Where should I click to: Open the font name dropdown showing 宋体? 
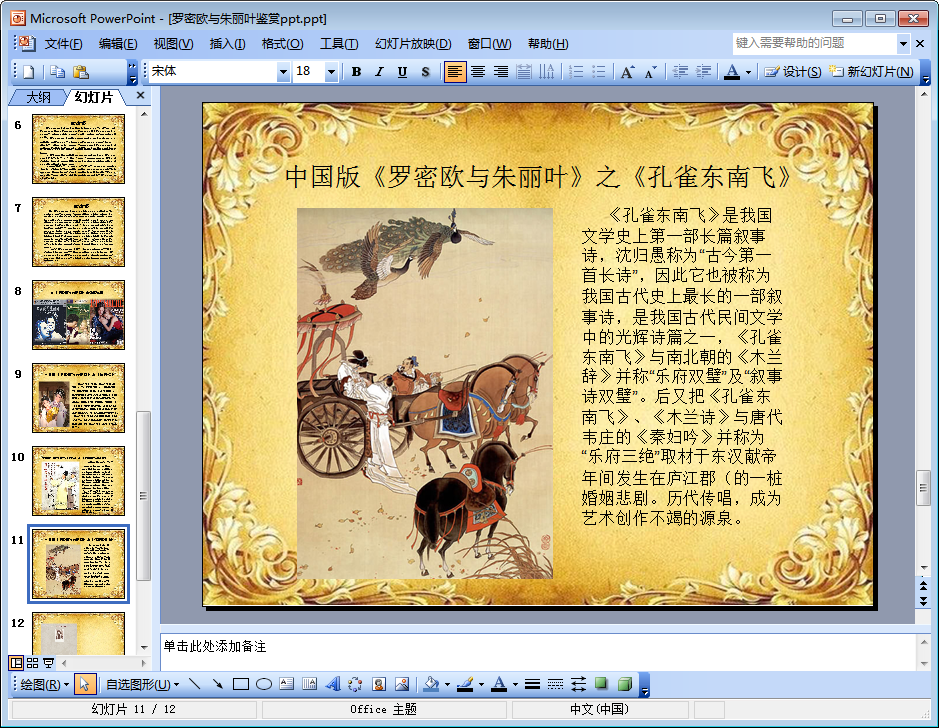(283, 72)
